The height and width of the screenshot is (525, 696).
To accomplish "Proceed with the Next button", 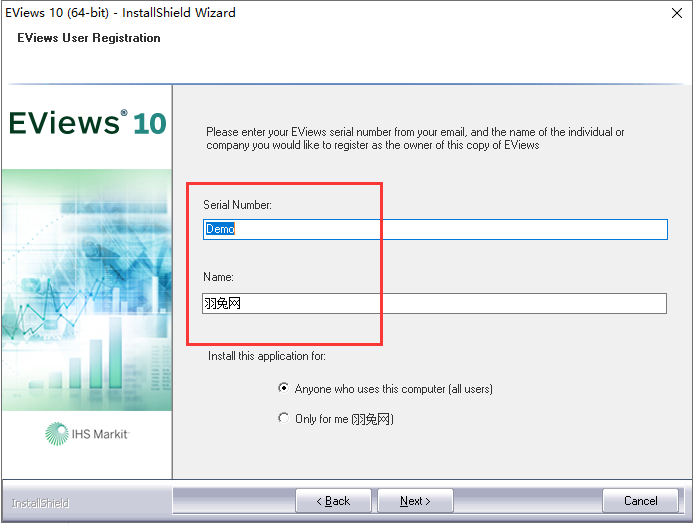I will click(415, 501).
